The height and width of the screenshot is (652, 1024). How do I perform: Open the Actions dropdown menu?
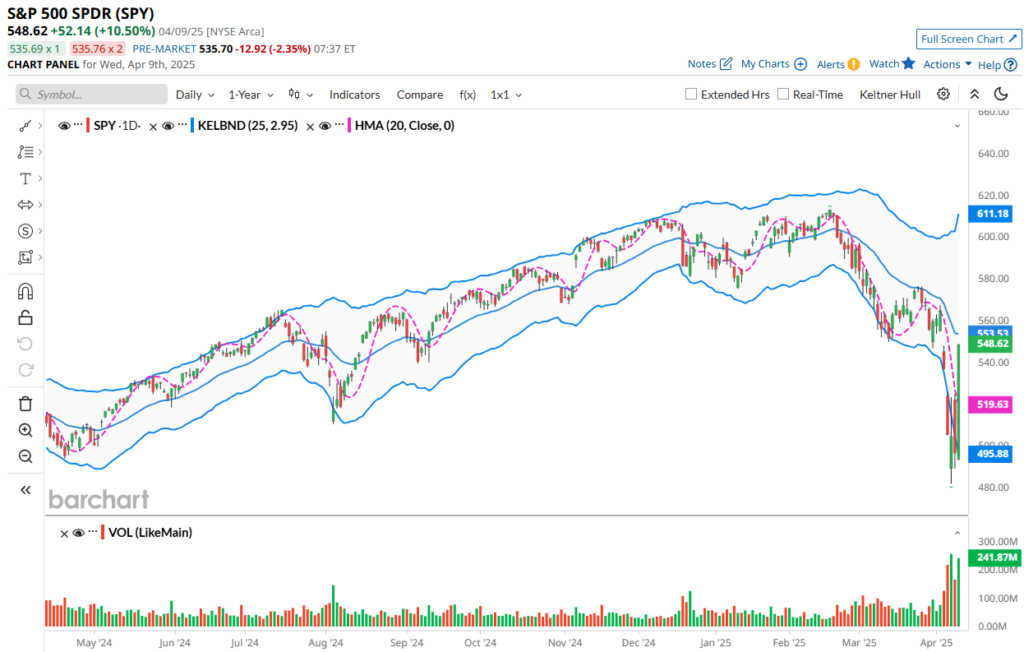pyautogui.click(x=947, y=64)
